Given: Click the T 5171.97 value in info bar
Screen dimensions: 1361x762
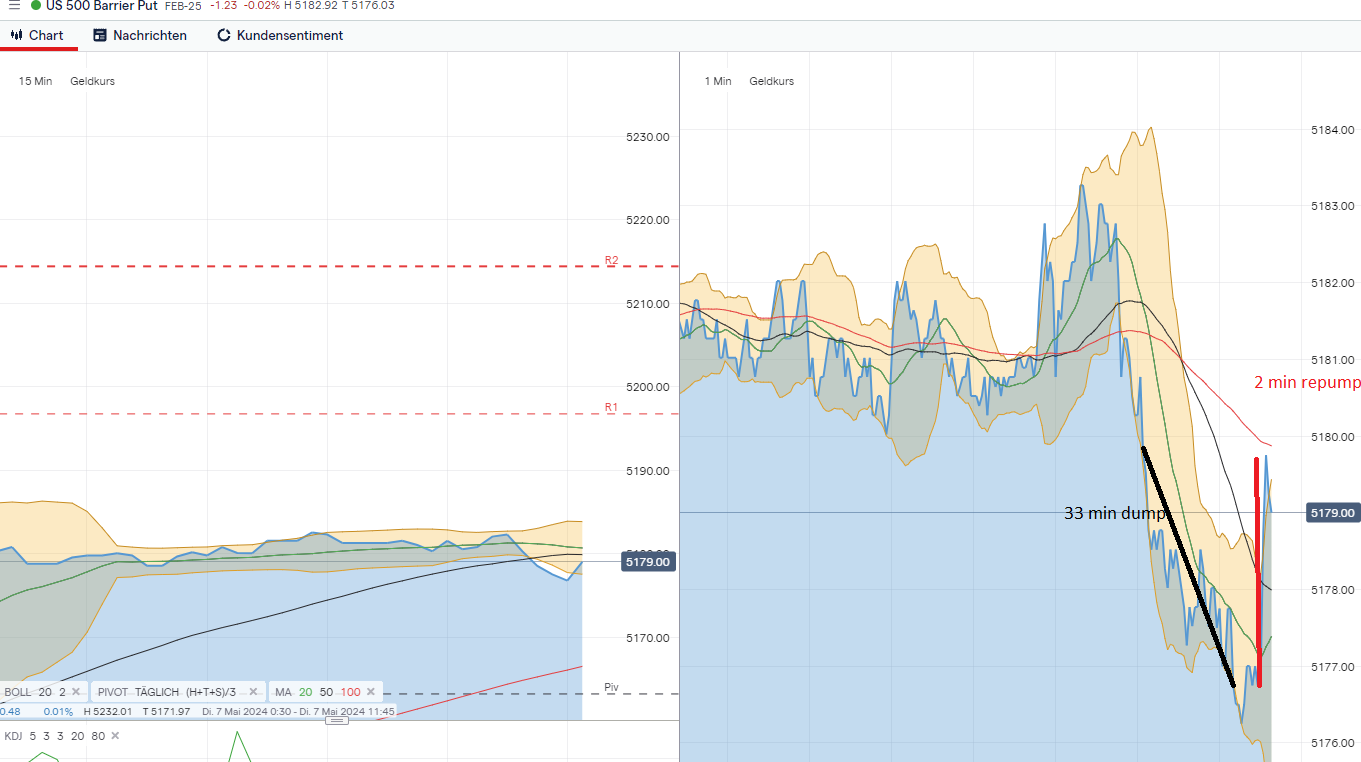Looking at the screenshot, I should (166, 711).
